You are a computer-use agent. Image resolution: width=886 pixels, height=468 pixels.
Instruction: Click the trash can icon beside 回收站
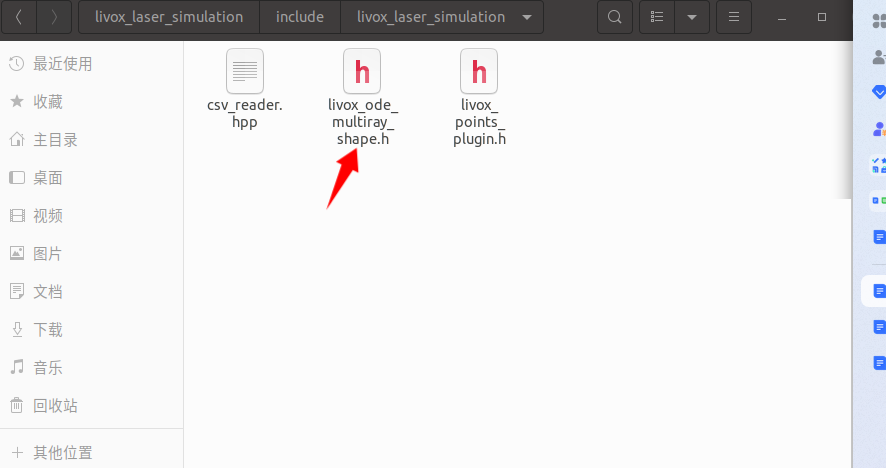click(17, 405)
